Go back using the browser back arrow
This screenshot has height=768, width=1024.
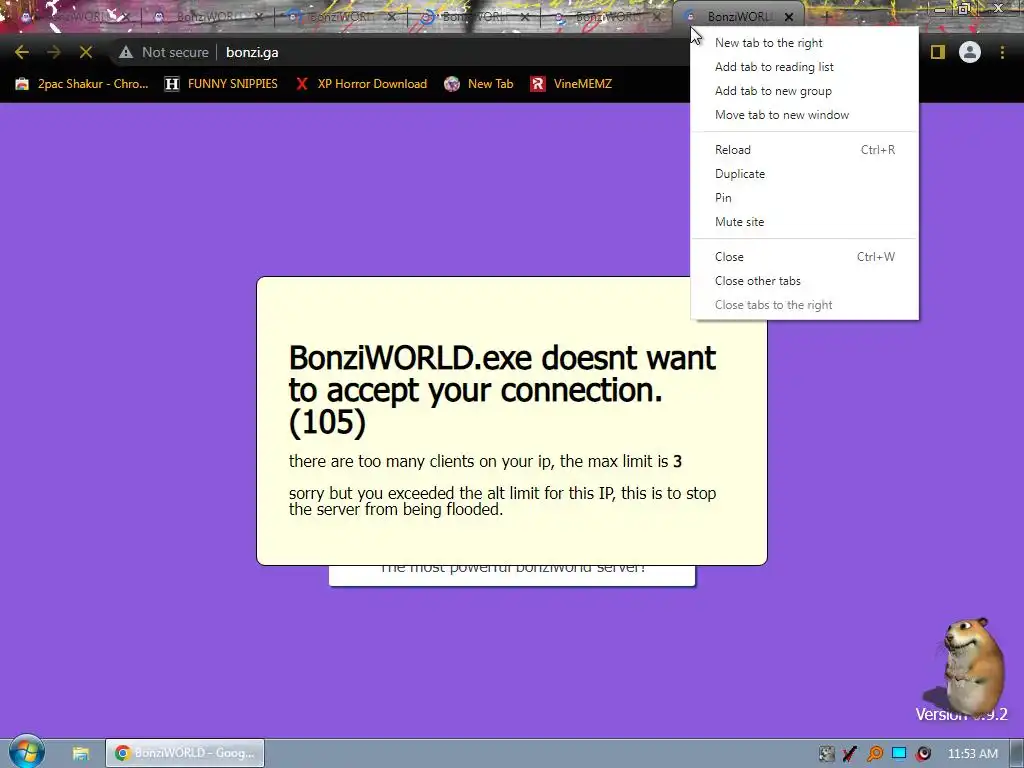click(x=22, y=52)
